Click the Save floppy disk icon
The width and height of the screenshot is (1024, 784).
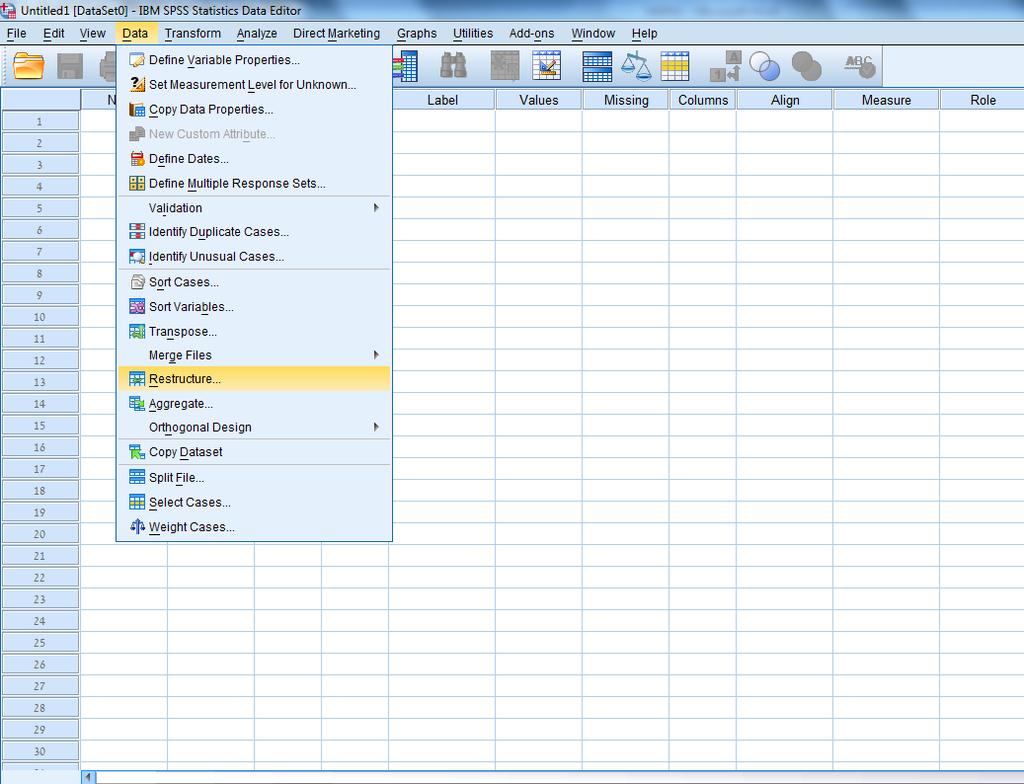(x=70, y=66)
